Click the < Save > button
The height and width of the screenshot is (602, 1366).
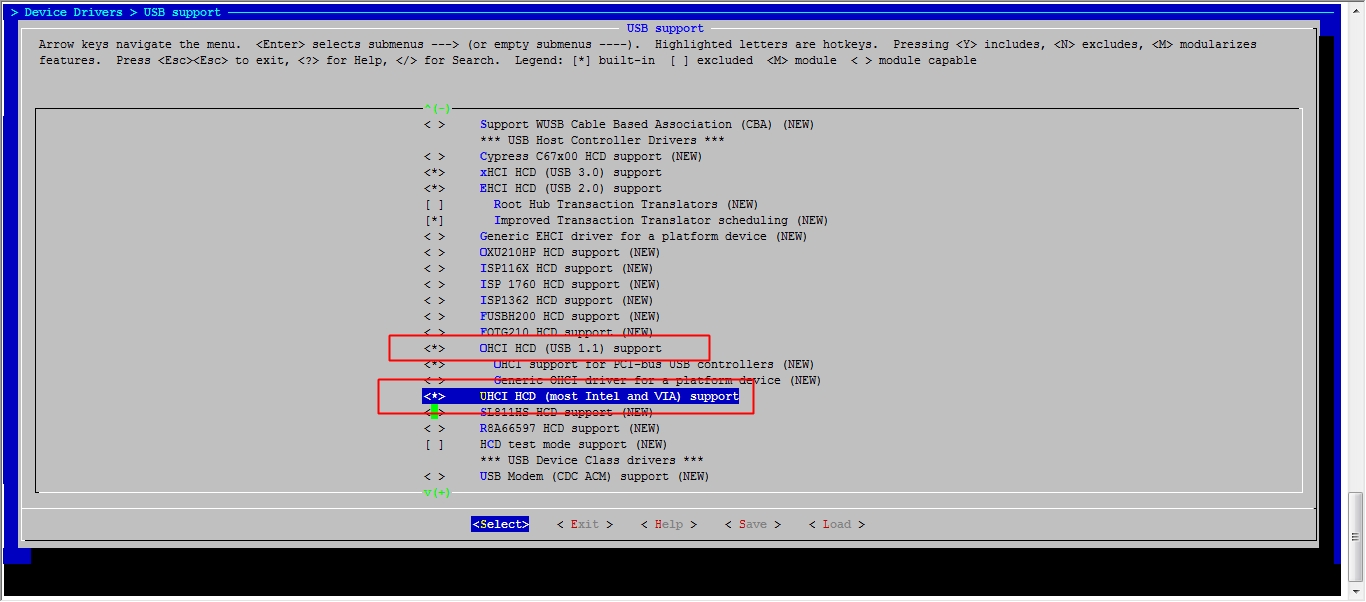tap(753, 524)
